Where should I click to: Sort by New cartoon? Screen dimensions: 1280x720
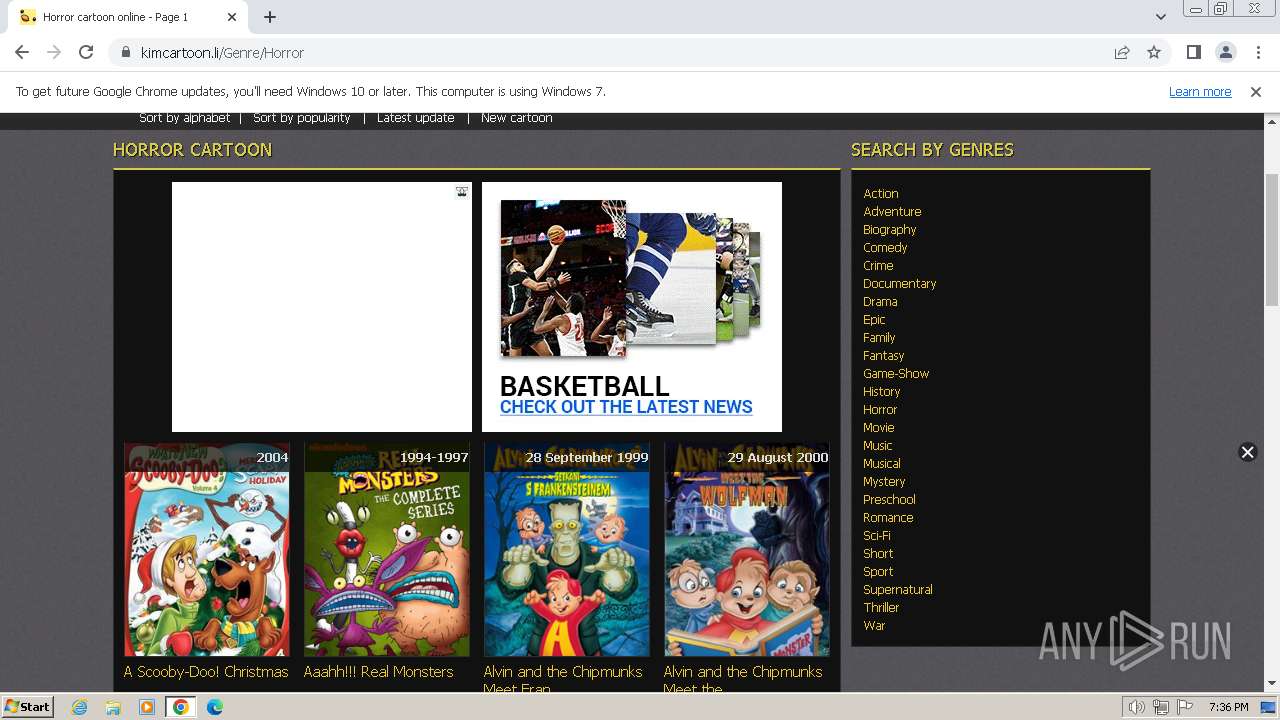click(x=516, y=118)
